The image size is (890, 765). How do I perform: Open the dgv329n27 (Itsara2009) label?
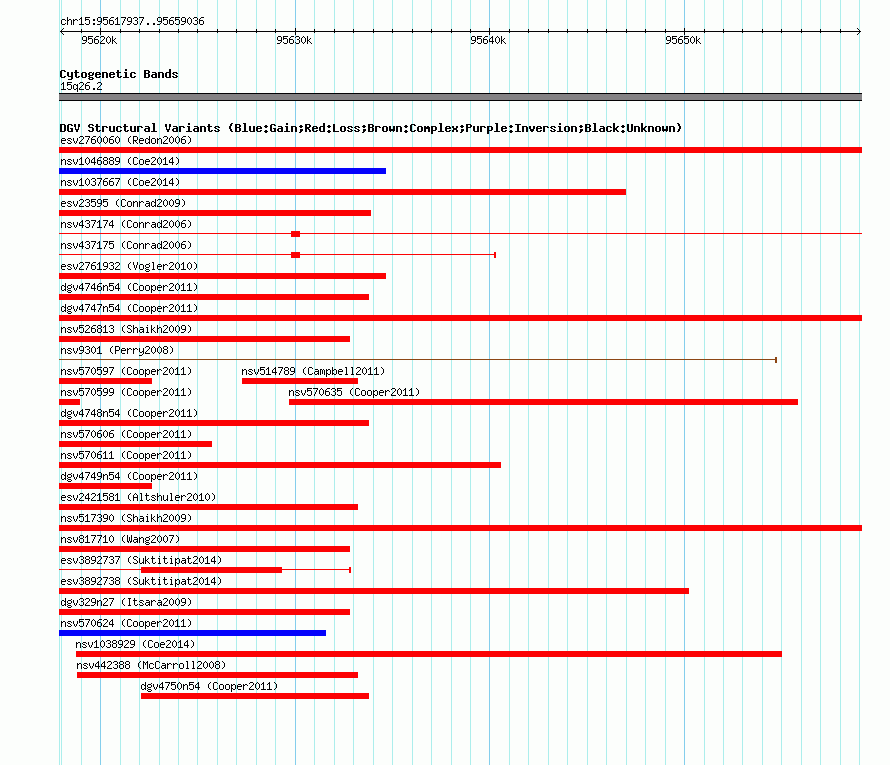click(126, 602)
